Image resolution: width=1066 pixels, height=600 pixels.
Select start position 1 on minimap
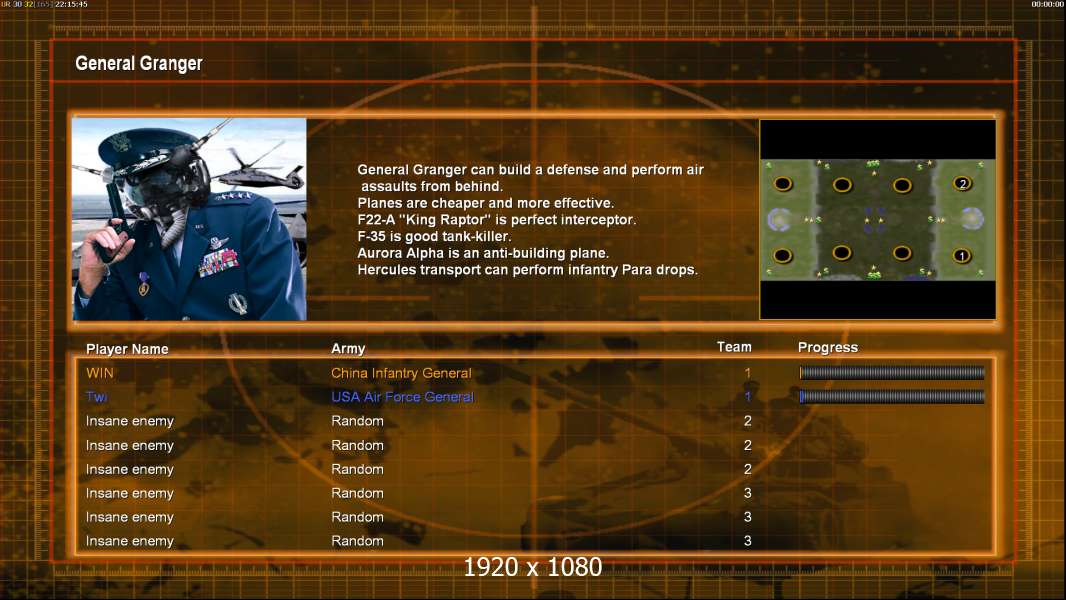pos(961,256)
